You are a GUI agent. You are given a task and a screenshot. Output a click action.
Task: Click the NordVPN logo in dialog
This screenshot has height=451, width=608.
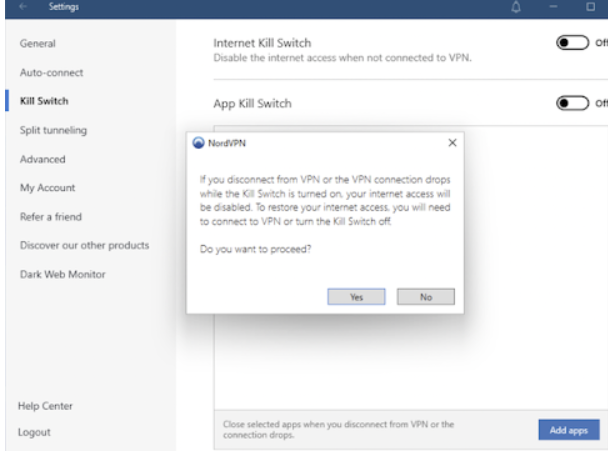point(199,143)
